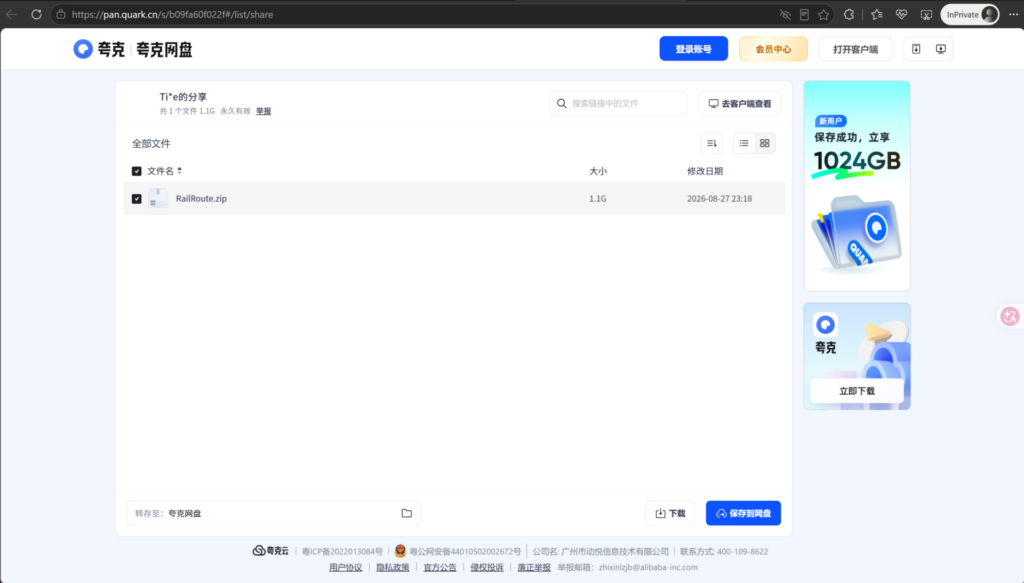
Task: Click tracking prevention eye icon in address bar
Action: (785, 14)
